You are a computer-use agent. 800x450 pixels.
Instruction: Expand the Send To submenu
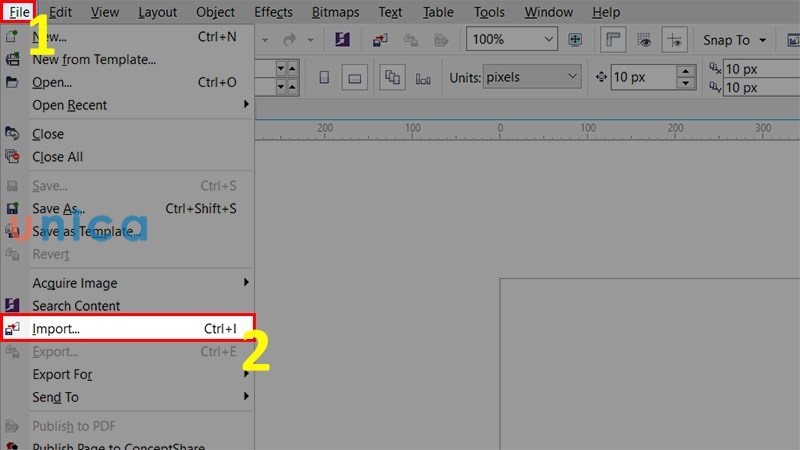[x=128, y=397]
